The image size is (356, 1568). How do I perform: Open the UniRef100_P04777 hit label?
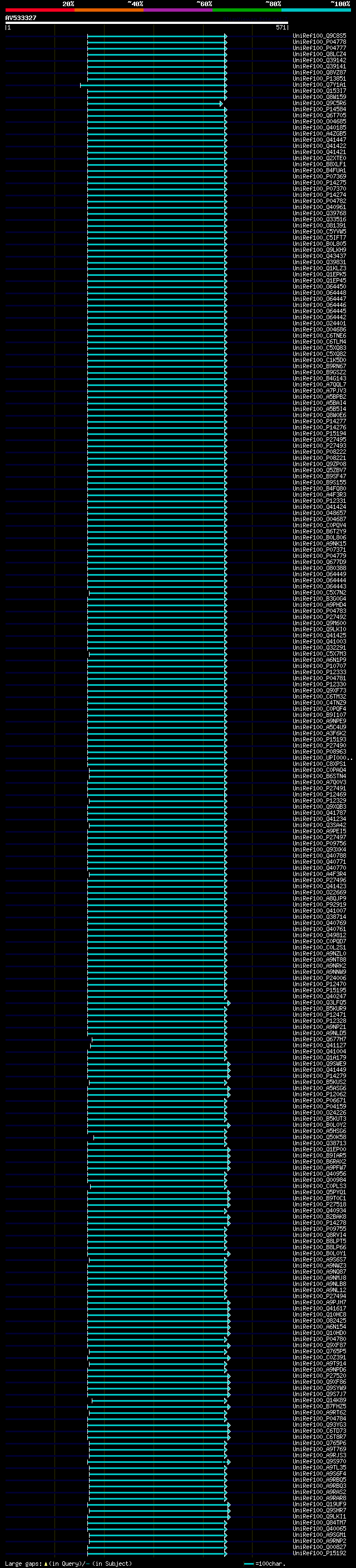coord(319,48)
